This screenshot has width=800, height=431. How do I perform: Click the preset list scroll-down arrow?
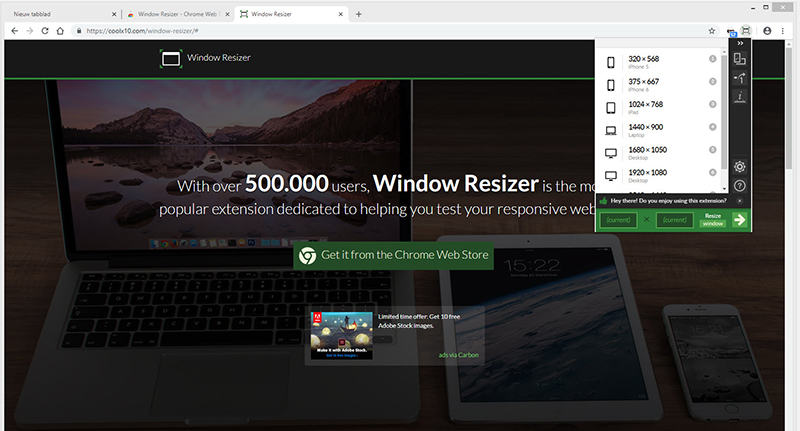[724, 189]
